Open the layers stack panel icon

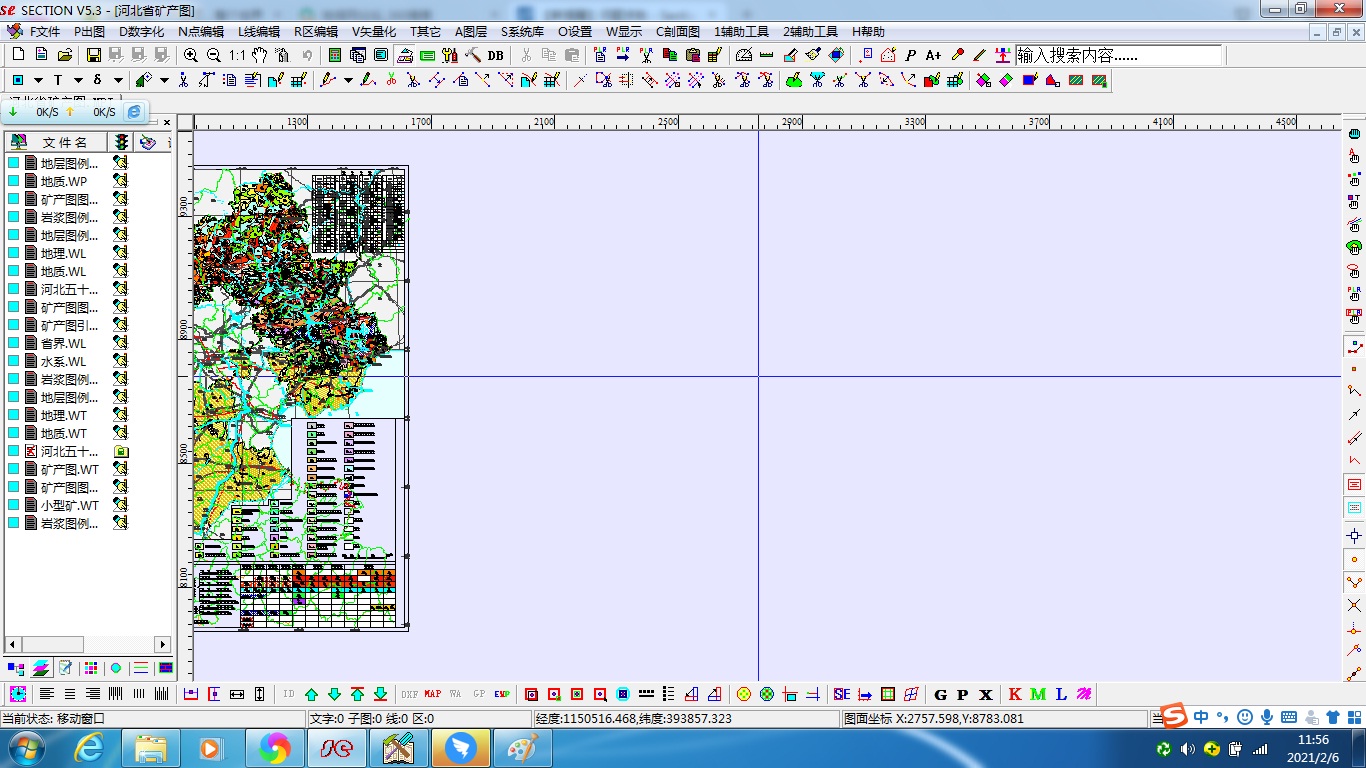[41, 668]
